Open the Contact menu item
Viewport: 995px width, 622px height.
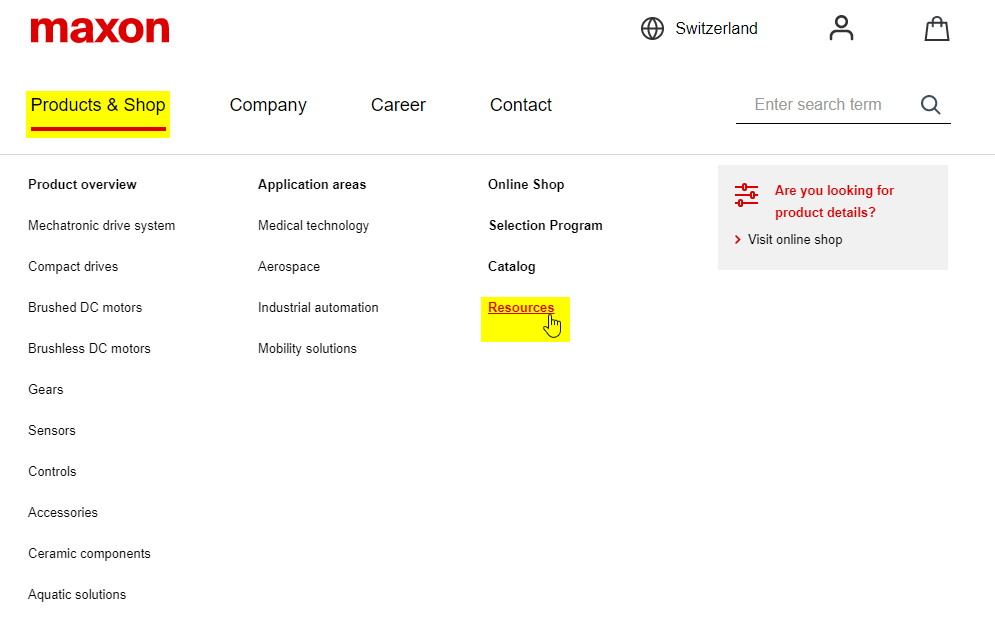click(x=520, y=105)
